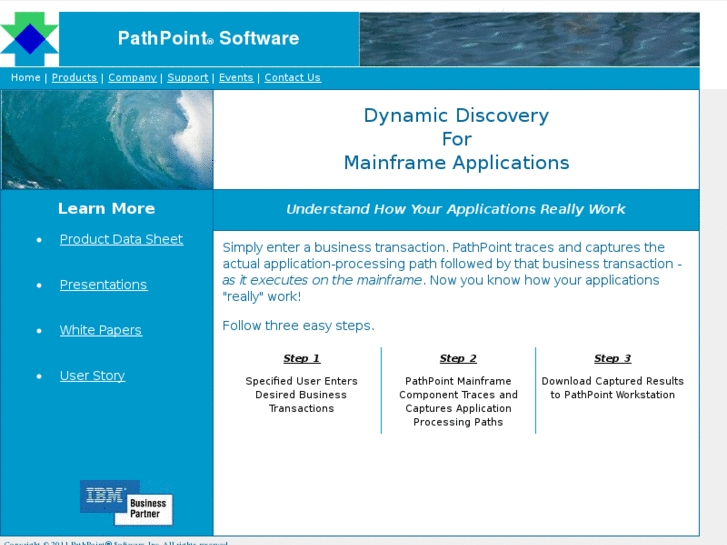
Task: Open the Contact Us menu link
Action: (293, 77)
